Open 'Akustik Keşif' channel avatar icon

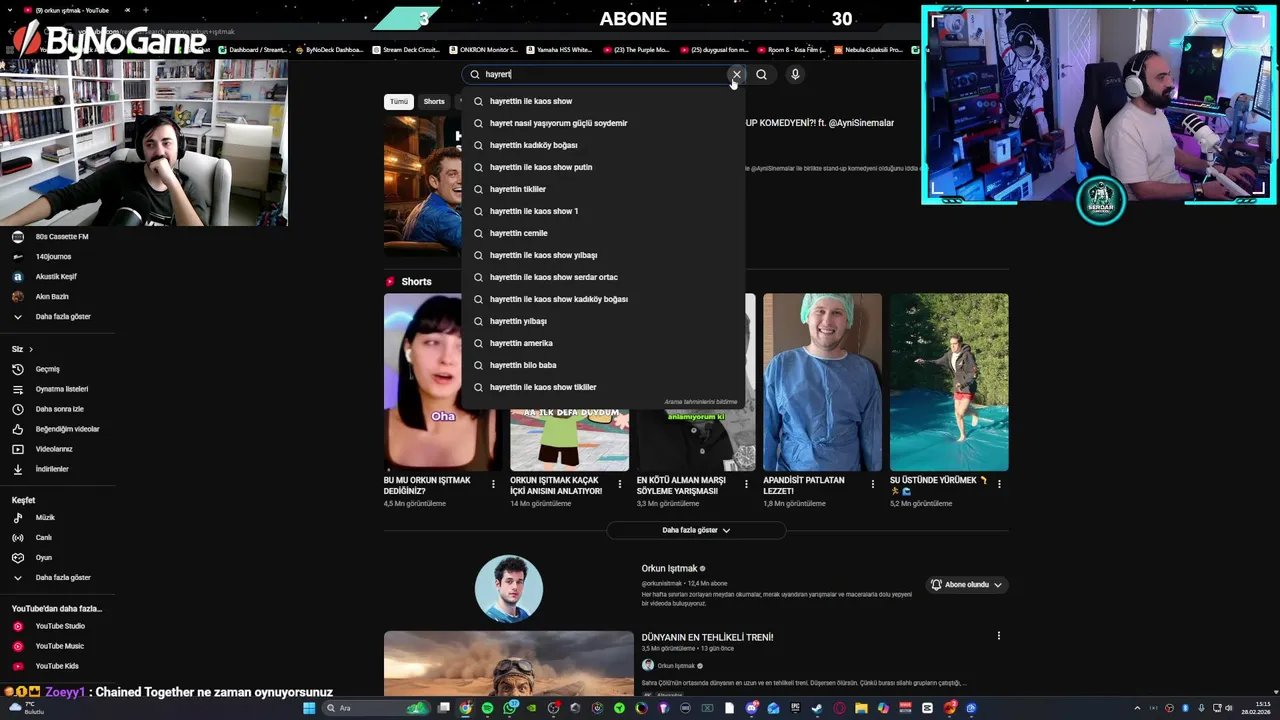[x=17, y=277]
